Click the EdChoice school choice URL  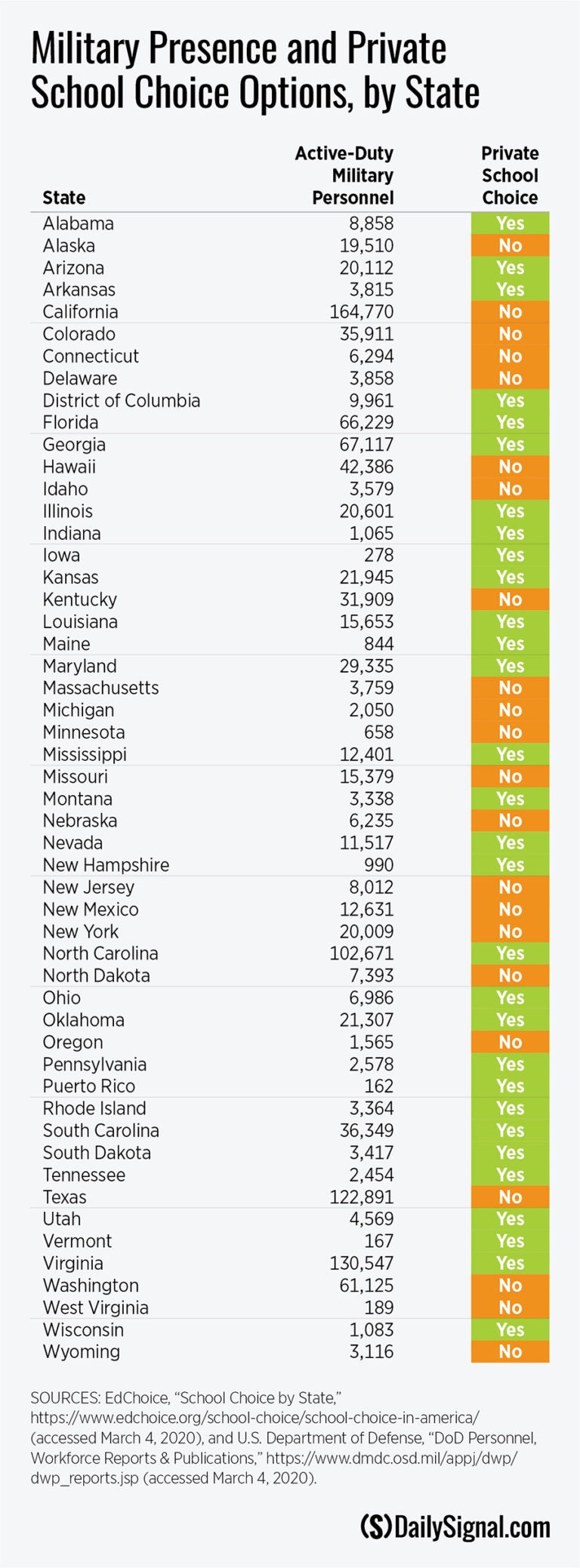(x=255, y=1418)
